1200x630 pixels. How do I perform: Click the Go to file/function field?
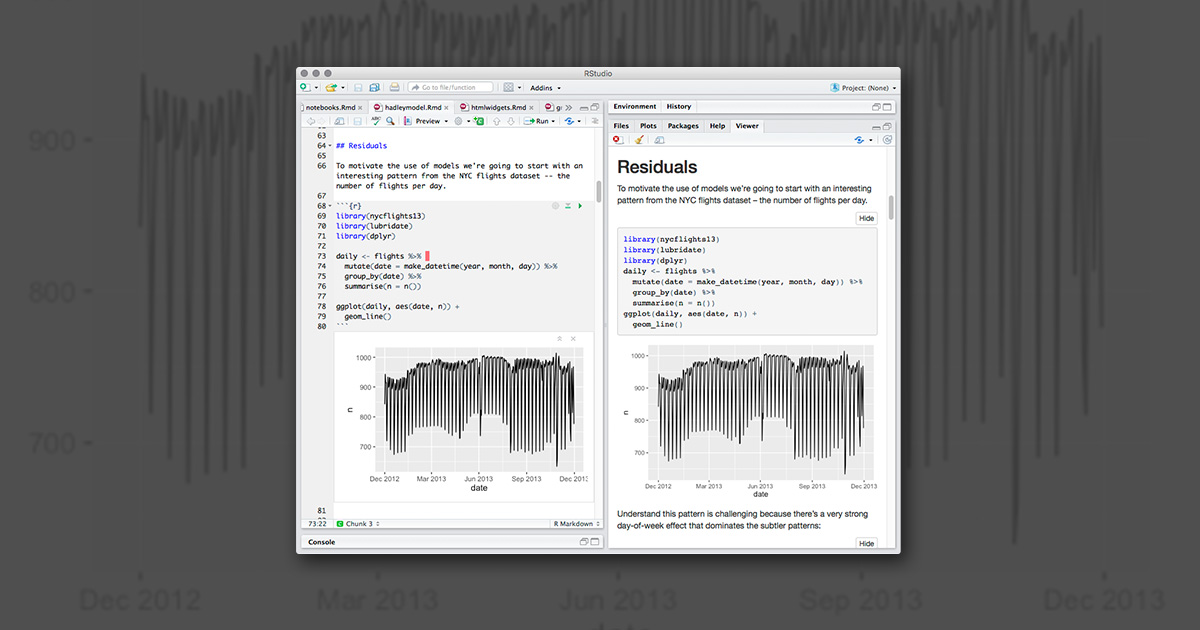click(x=450, y=88)
